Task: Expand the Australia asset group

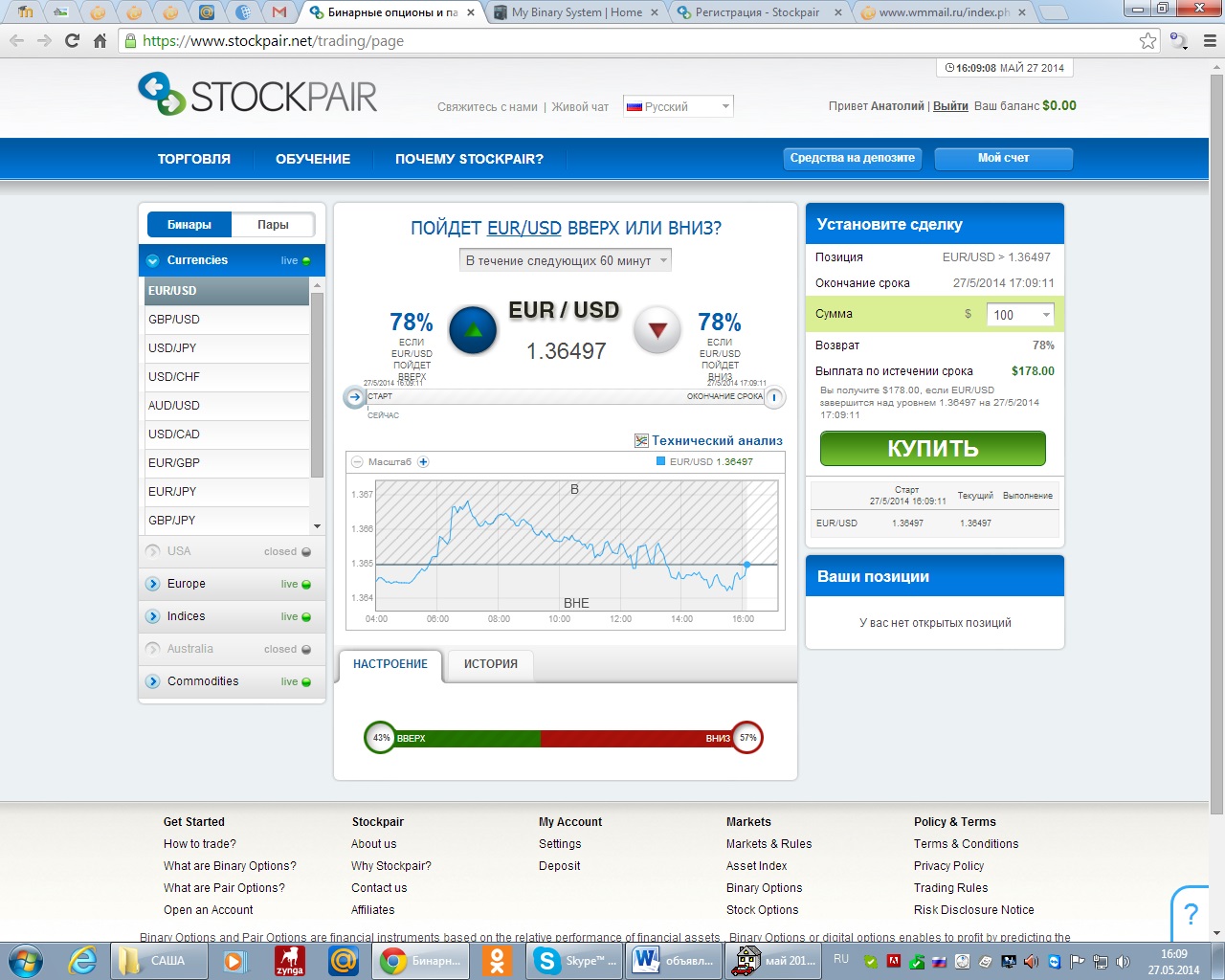Action: pyautogui.click(x=232, y=649)
